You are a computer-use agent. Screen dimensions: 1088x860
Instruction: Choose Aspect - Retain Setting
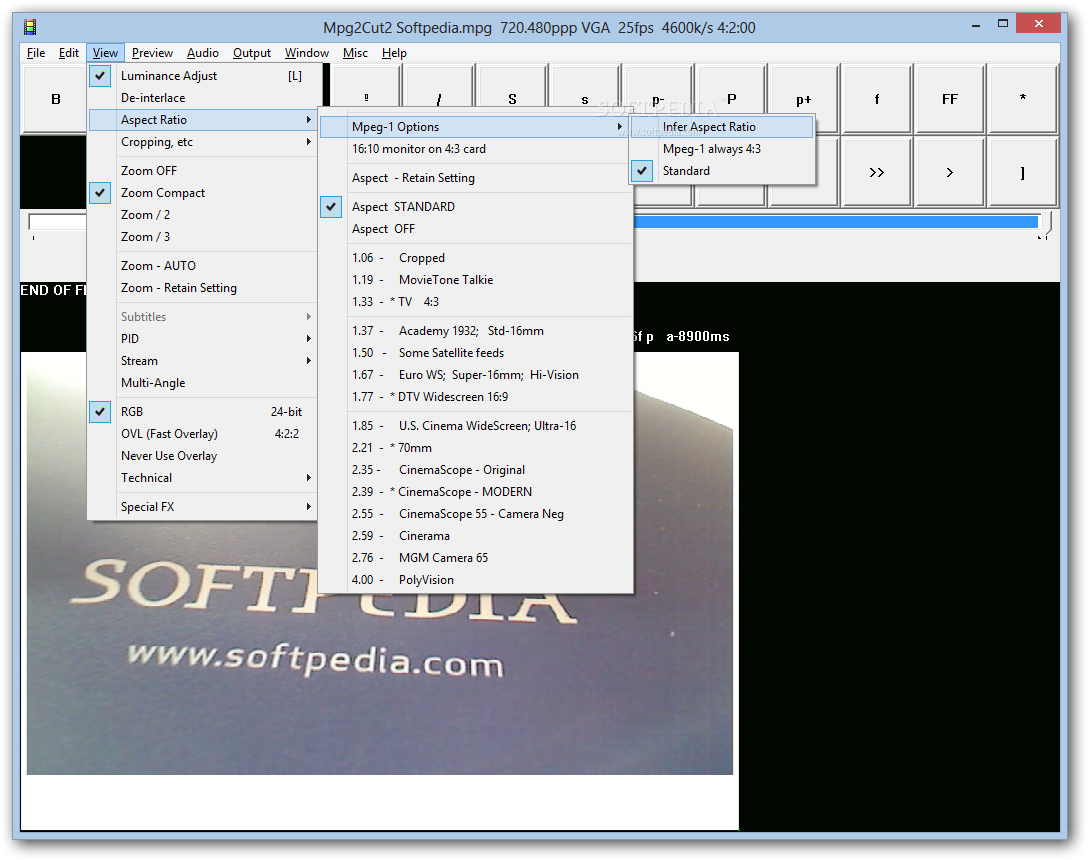coord(476,178)
